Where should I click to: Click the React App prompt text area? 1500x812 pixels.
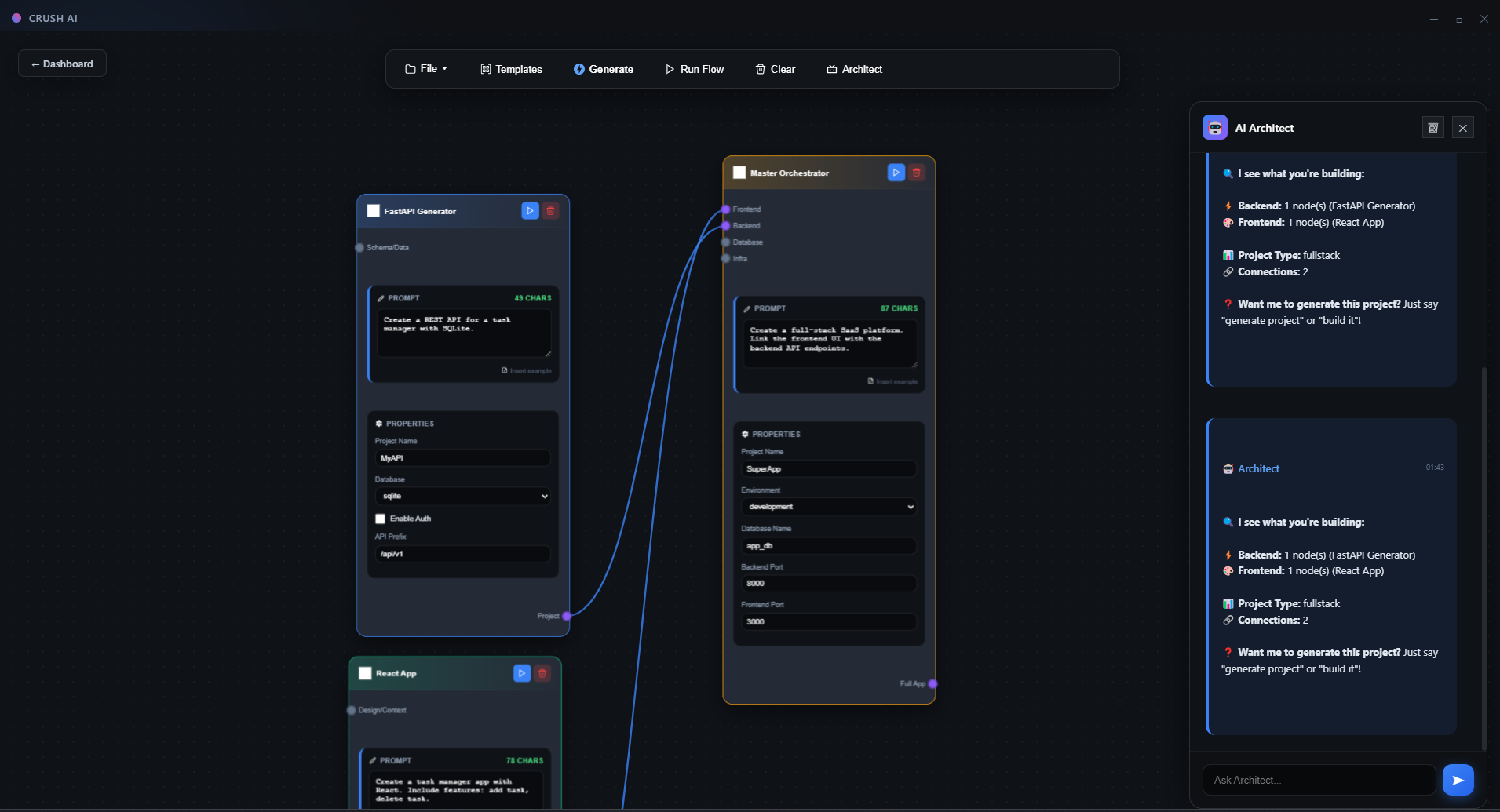(x=456, y=791)
